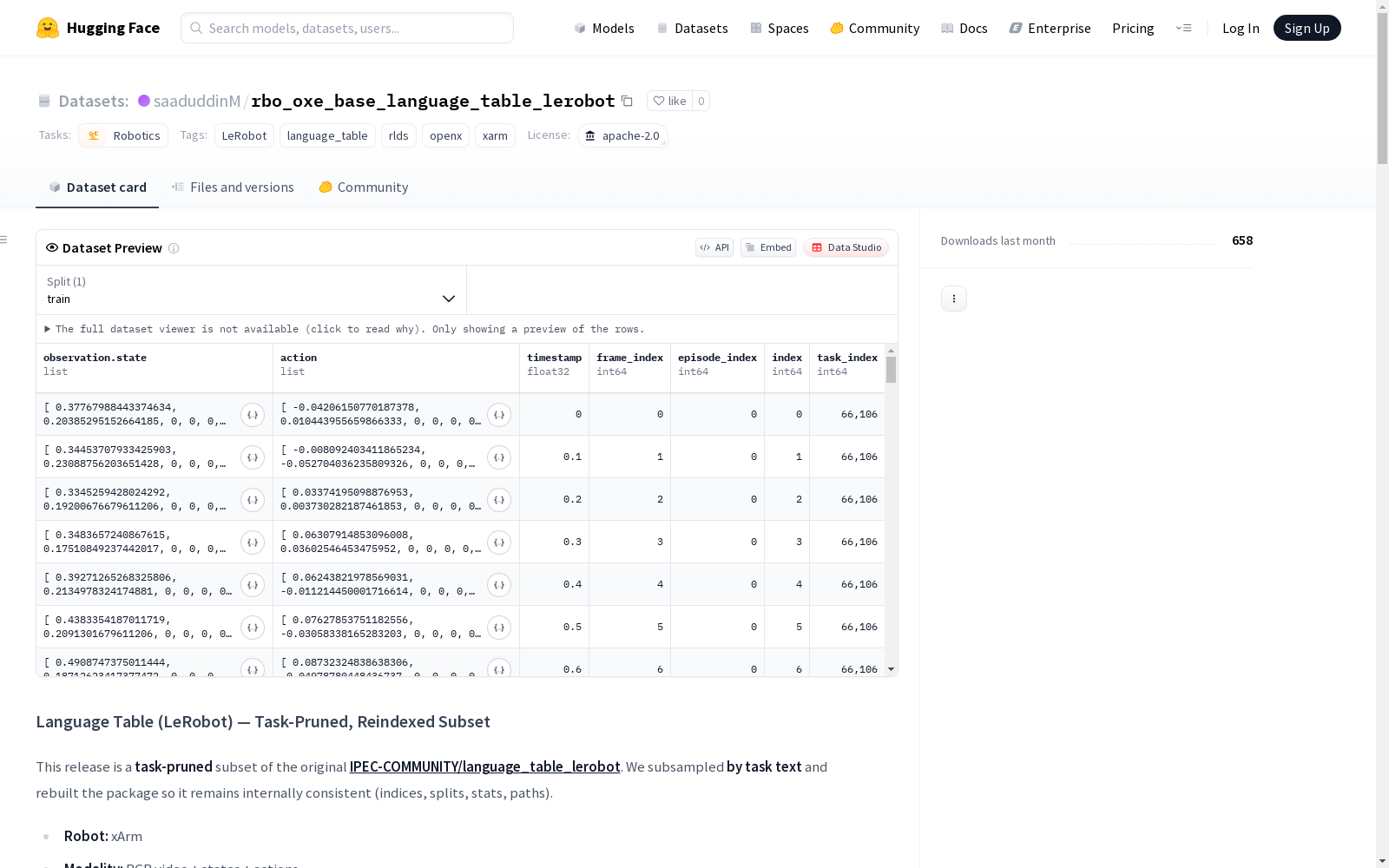Open the left sidebar table of contents icon

coord(4,240)
